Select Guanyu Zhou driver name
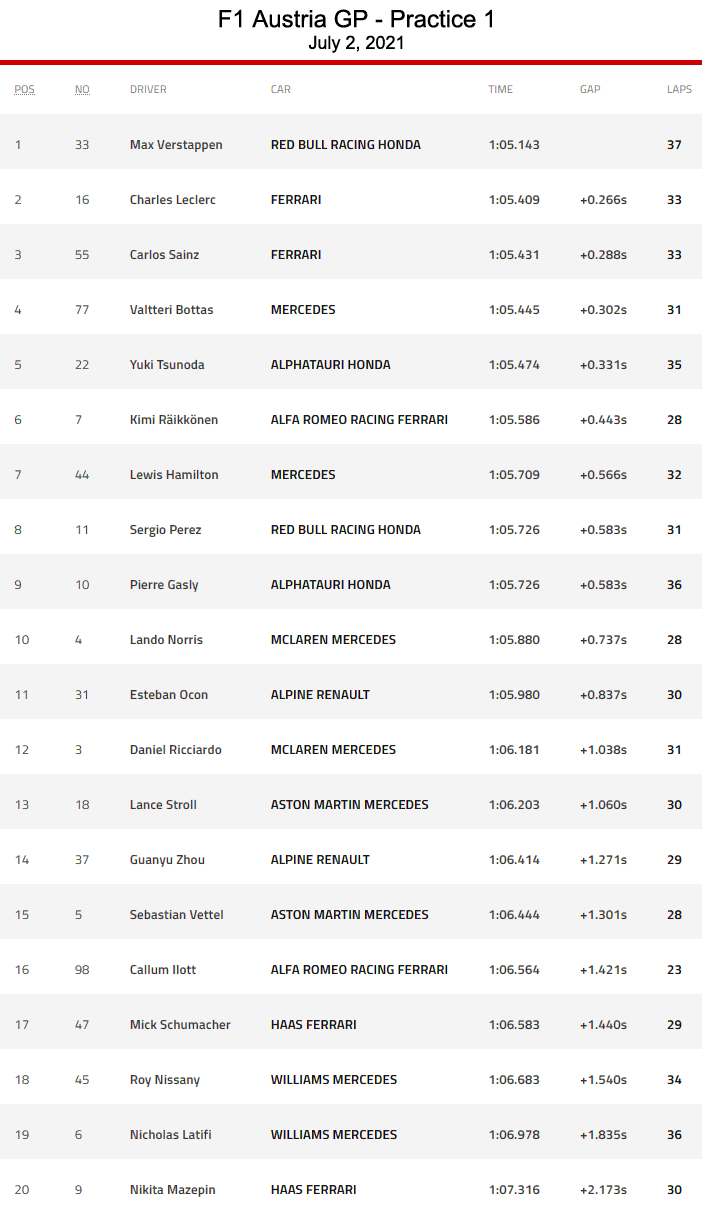This screenshot has width=702, height=1207. (167, 860)
